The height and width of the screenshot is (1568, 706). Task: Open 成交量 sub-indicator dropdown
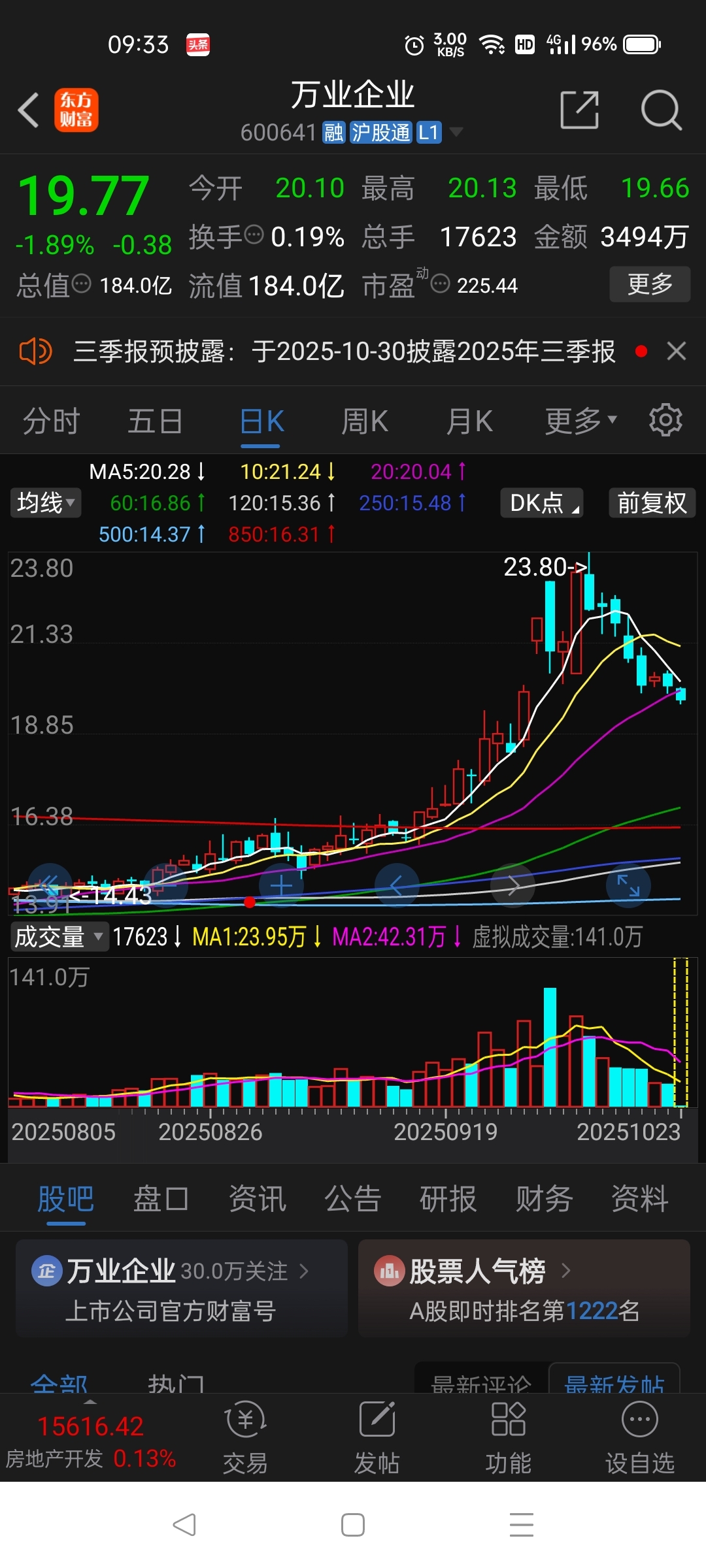59,936
